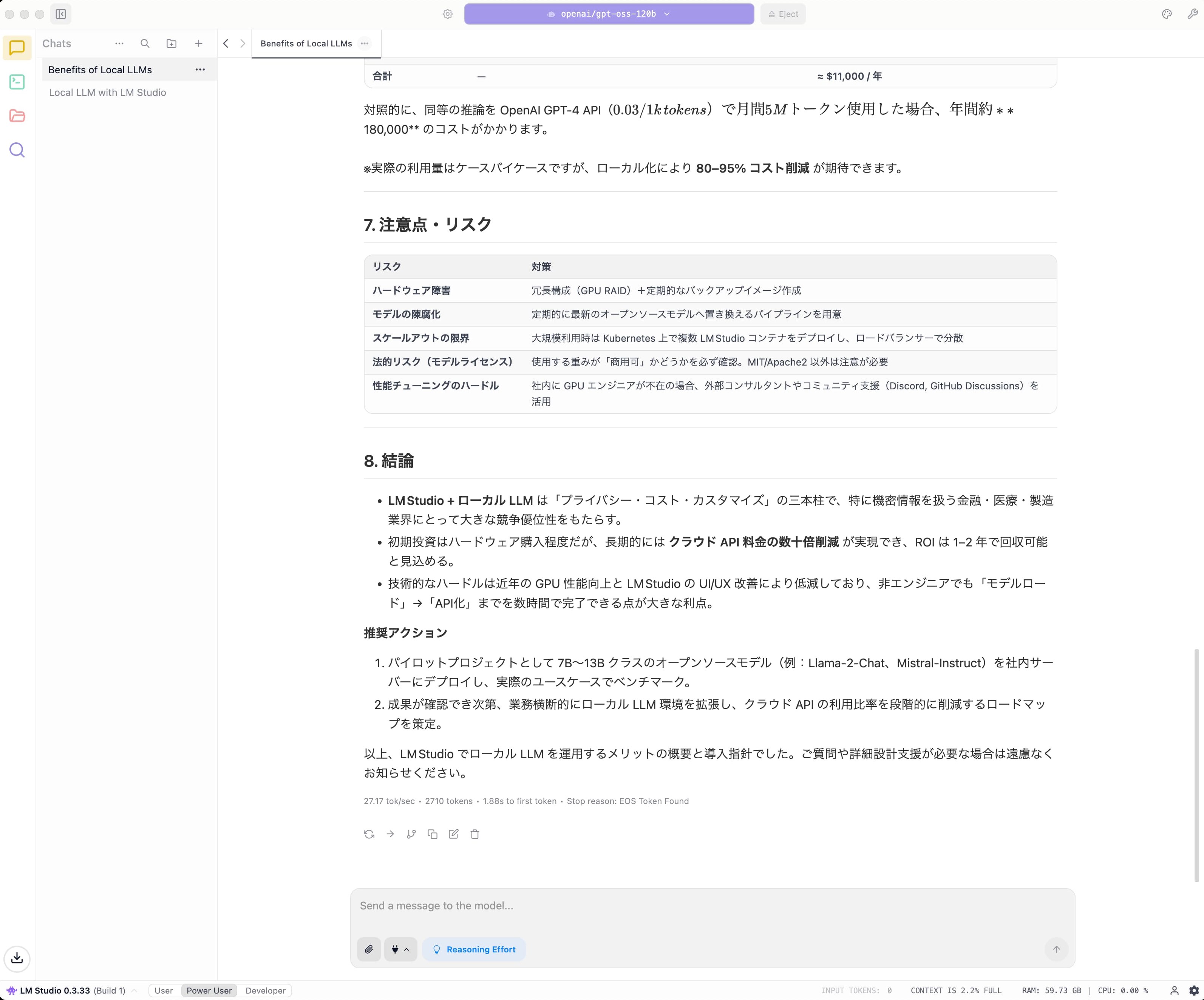Screen dimensions: 1204x1000
Task: Select Developer mode
Action: [x=266, y=991]
